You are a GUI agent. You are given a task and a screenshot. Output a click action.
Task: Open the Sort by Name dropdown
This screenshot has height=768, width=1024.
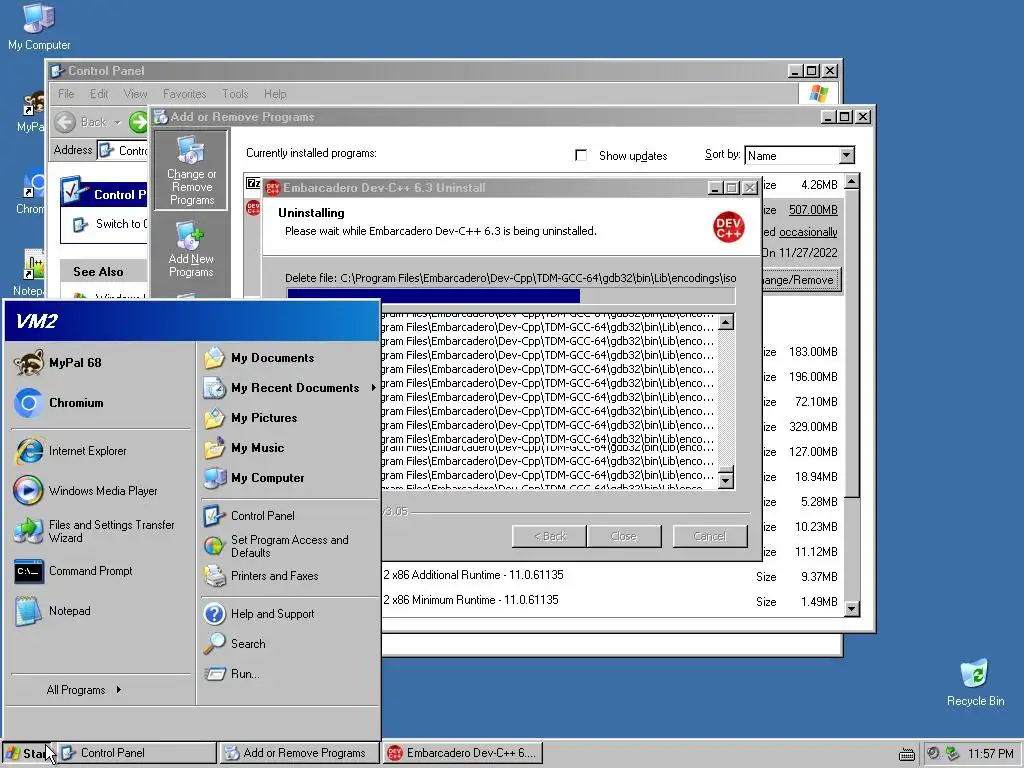846,155
